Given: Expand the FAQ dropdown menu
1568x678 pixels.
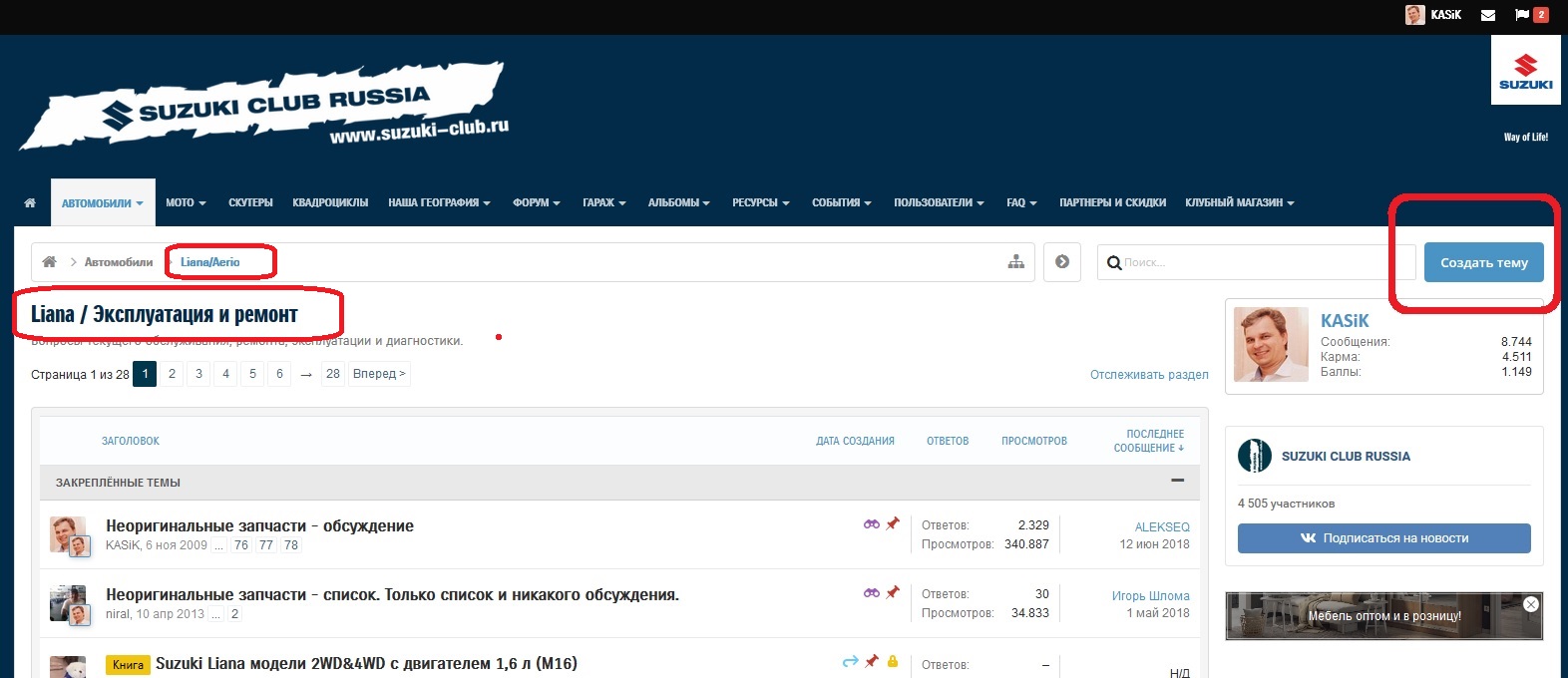Looking at the screenshot, I should pos(1021,202).
